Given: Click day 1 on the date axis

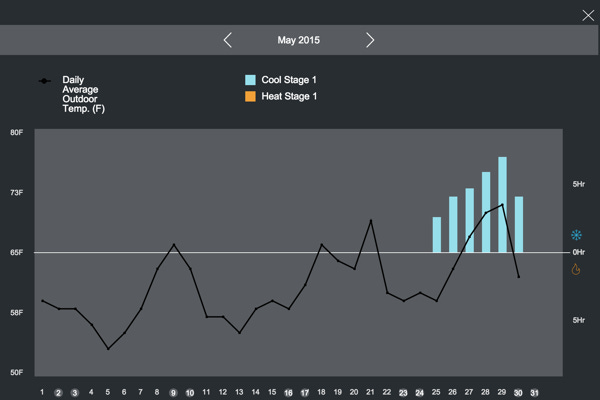Looking at the screenshot, I should coord(42,392).
